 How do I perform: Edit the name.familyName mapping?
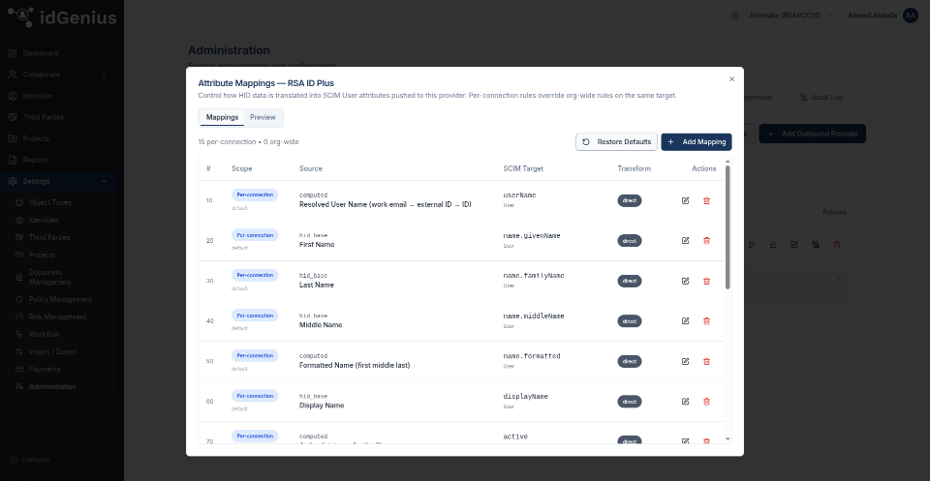(x=685, y=281)
